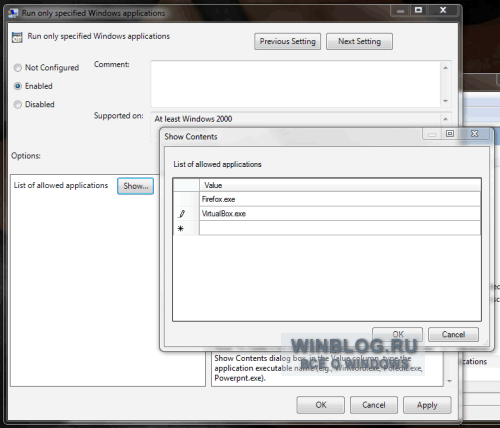Viewport: 500px width, 428px height.
Task: Select the Not Configured radio button
Action: tap(18, 68)
